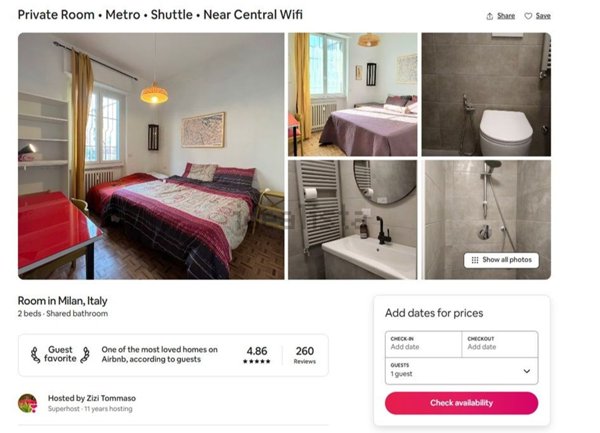Click the Guest favorite laurel badge

click(x=60, y=354)
